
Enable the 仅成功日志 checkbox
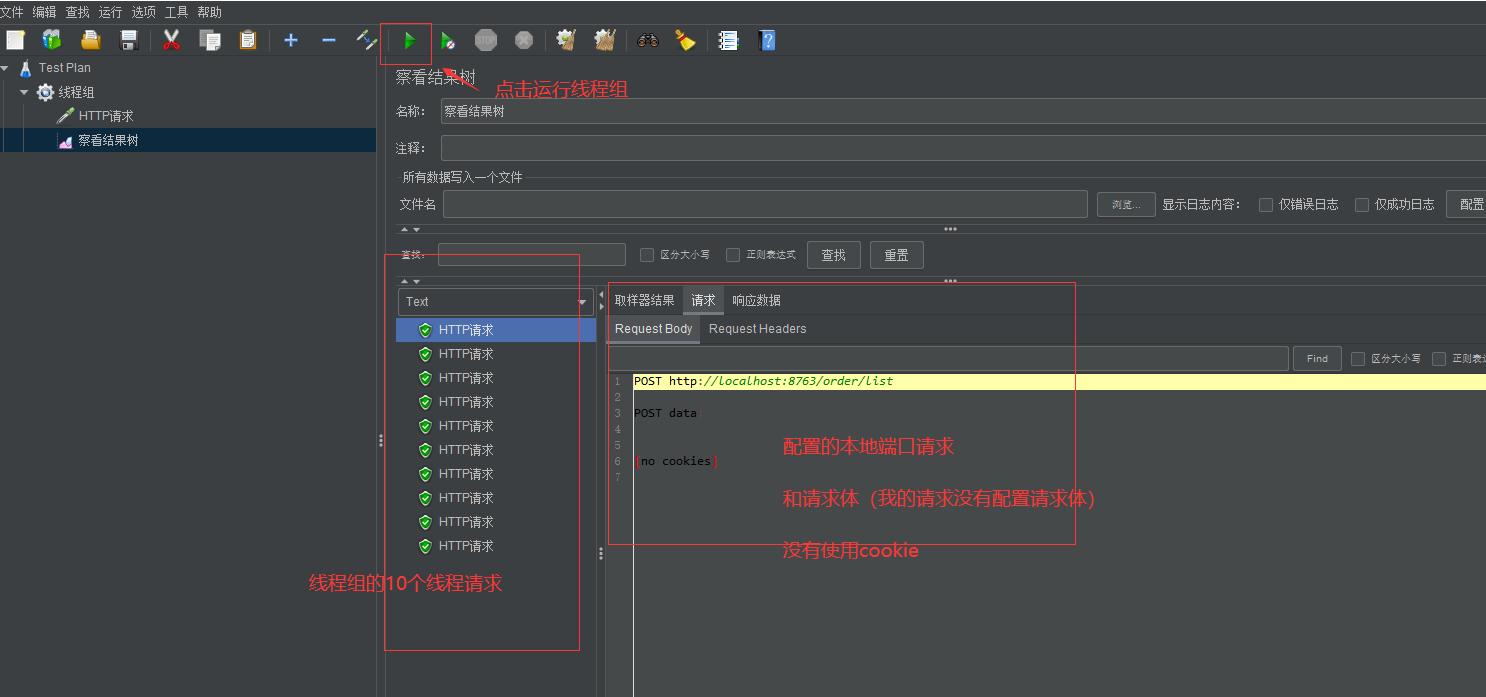pyautogui.click(x=1362, y=204)
